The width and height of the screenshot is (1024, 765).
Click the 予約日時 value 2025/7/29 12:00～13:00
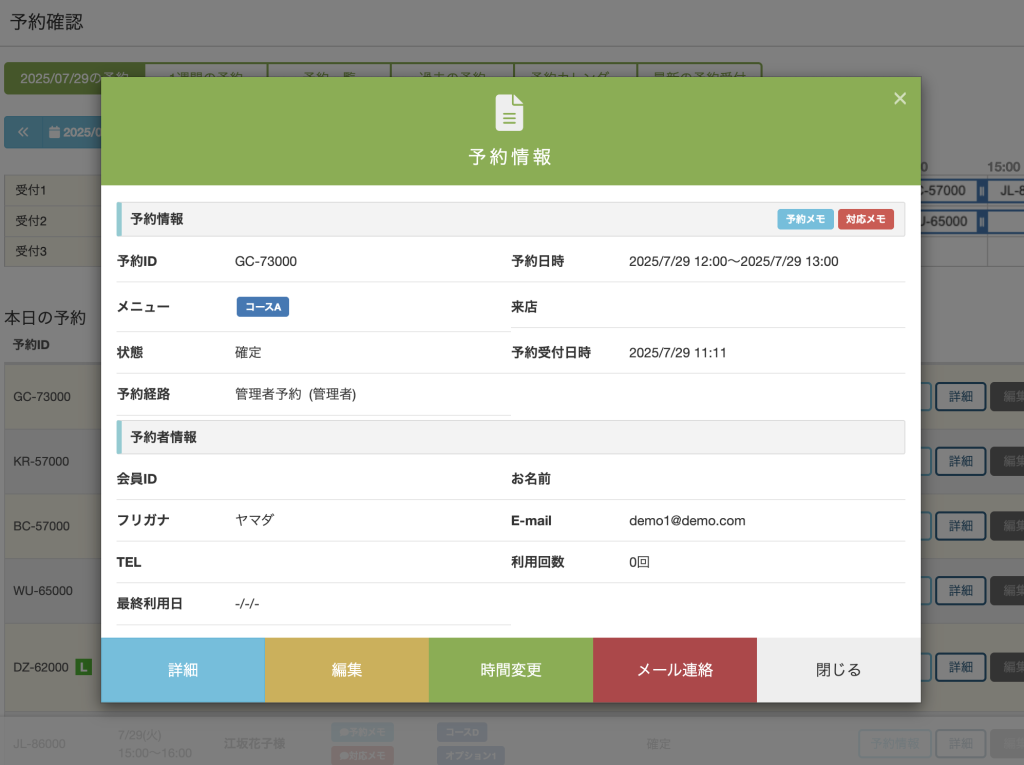733,261
